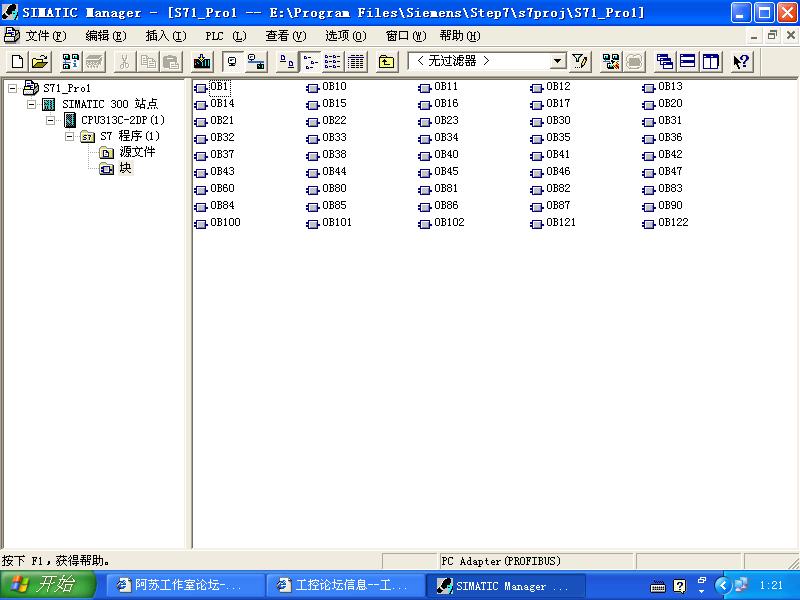This screenshot has height=600, width=800.
Task: Collapse the S71_Pro1 project node
Action: click(x=12, y=88)
